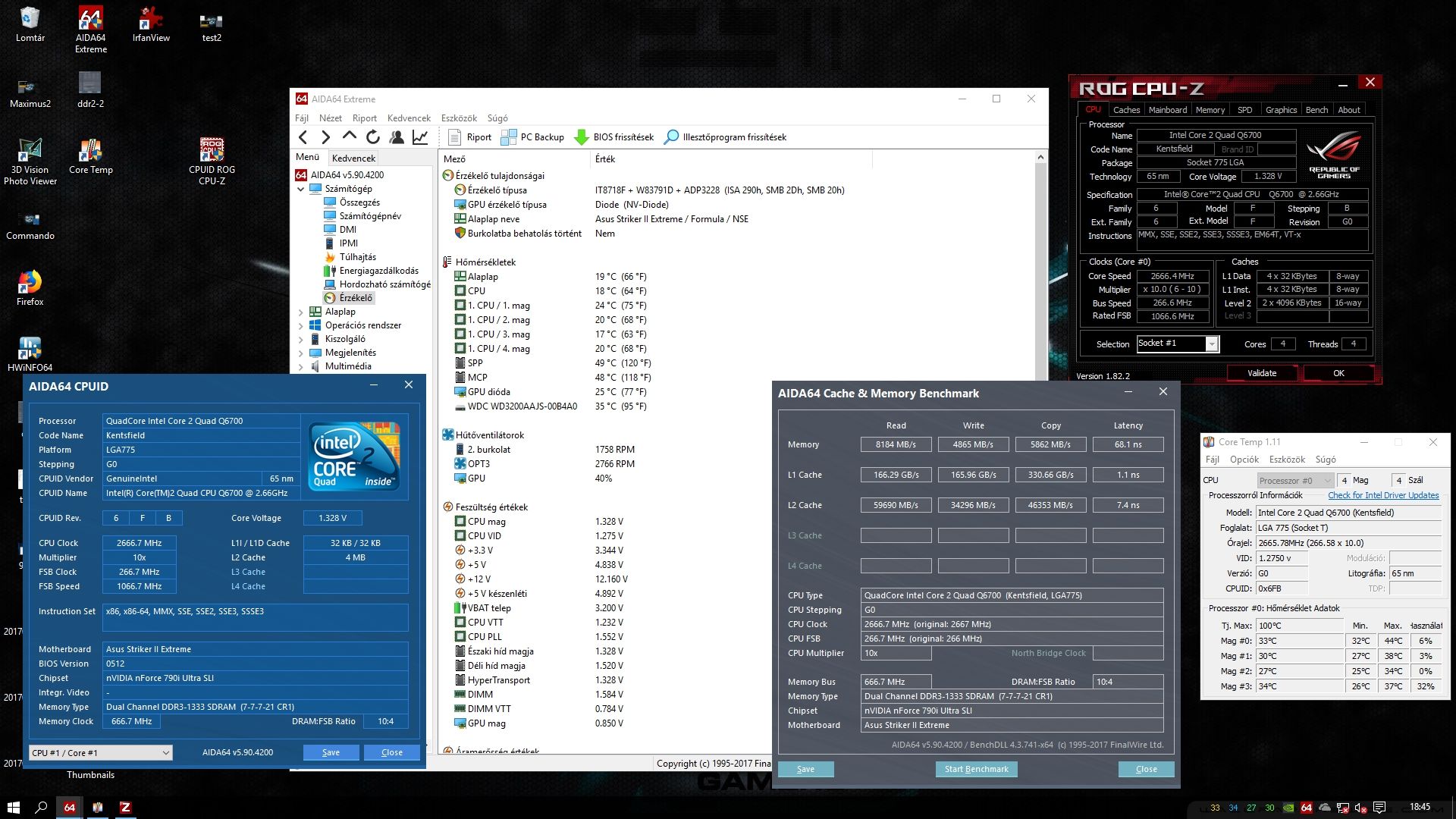Screen dimensions: 1456x819
Task: Switch to CPU-Z Memory tab
Action: 1210,110
